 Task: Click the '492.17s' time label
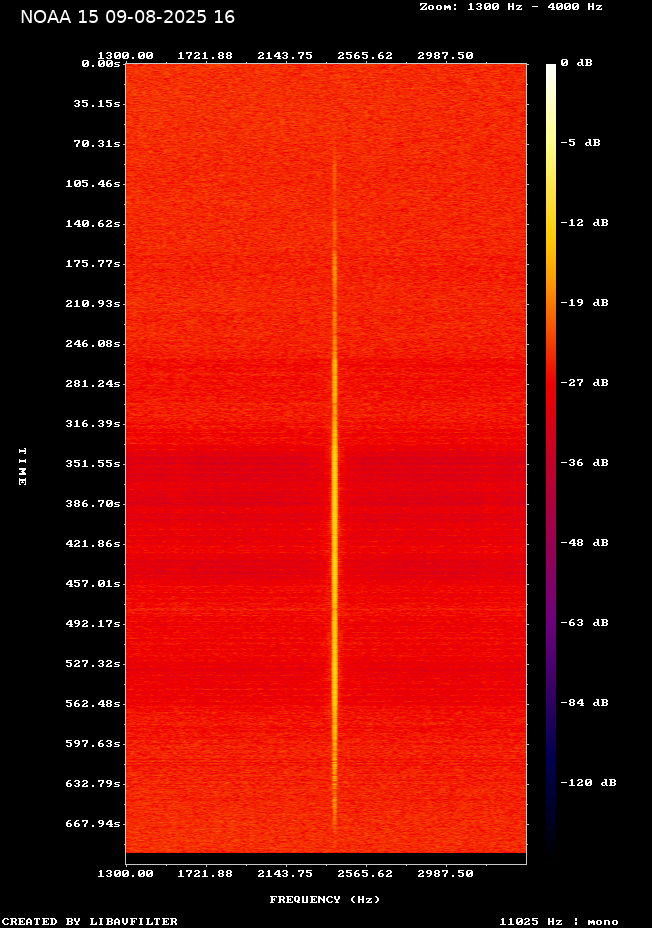pyautogui.click(x=93, y=624)
